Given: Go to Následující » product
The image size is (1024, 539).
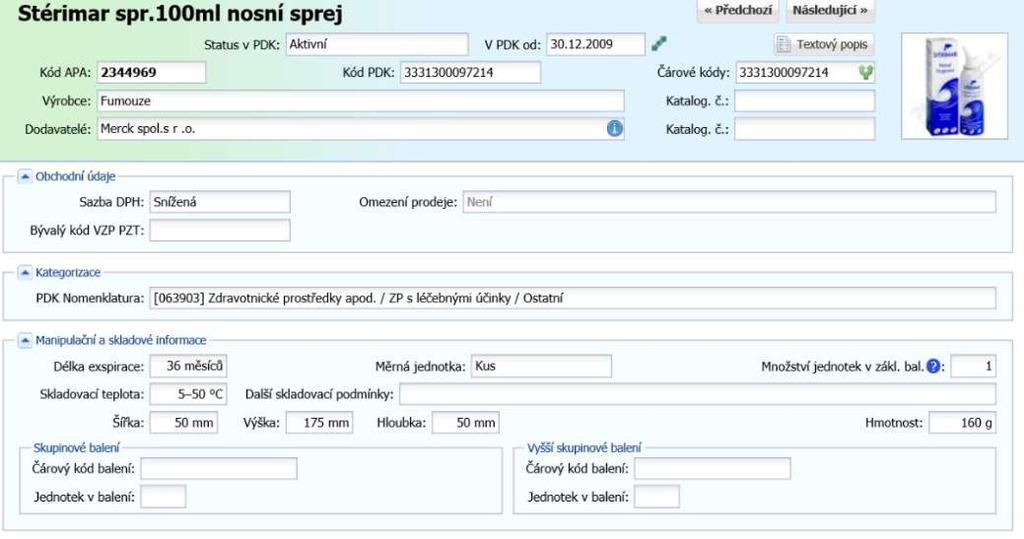Looking at the screenshot, I should click(830, 10).
